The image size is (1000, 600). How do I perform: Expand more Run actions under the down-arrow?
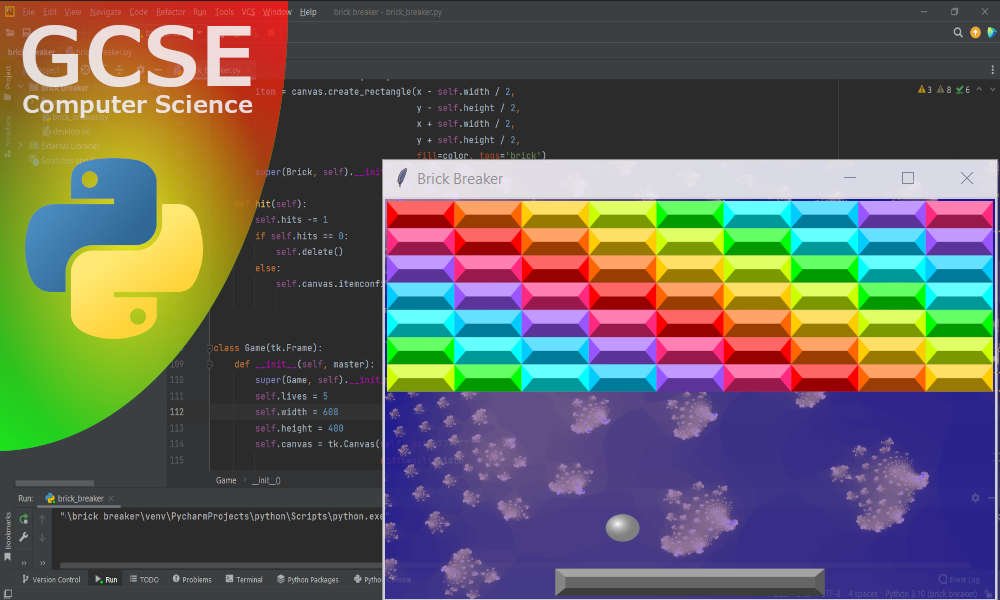coord(43,563)
